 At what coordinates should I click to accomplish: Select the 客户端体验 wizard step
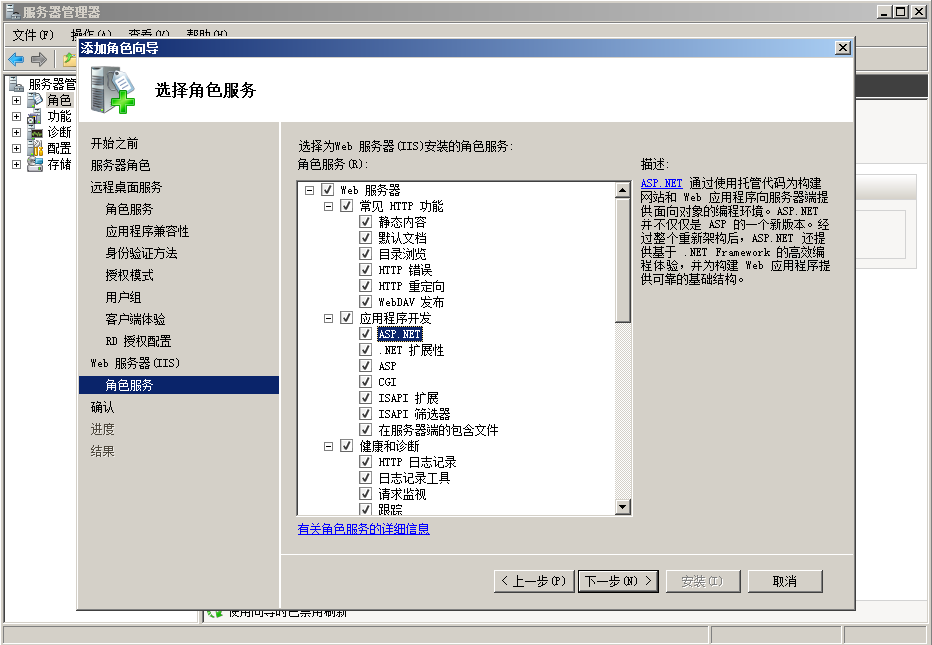[x=136, y=319]
